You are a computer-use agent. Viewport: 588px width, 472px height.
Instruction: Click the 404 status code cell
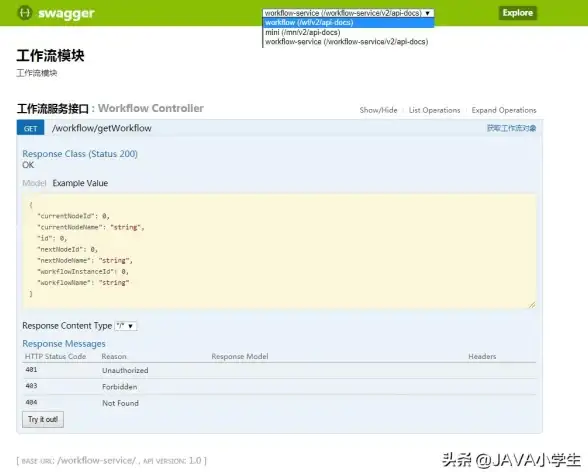coord(31,402)
